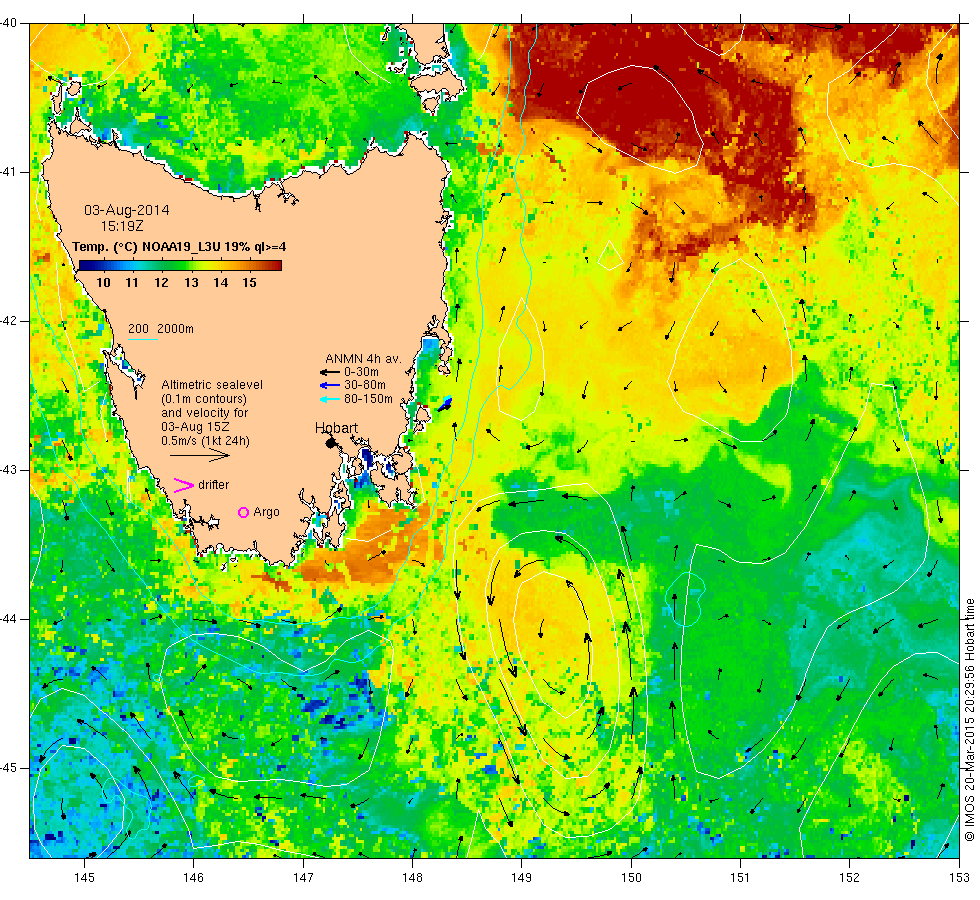The width and height of the screenshot is (980, 900).
Task: Click latitude axis label "-41"
Action: click(8, 172)
